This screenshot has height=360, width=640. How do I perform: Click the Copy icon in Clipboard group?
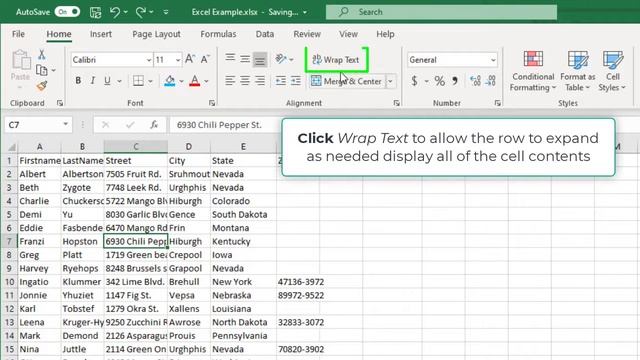[x=42, y=70]
